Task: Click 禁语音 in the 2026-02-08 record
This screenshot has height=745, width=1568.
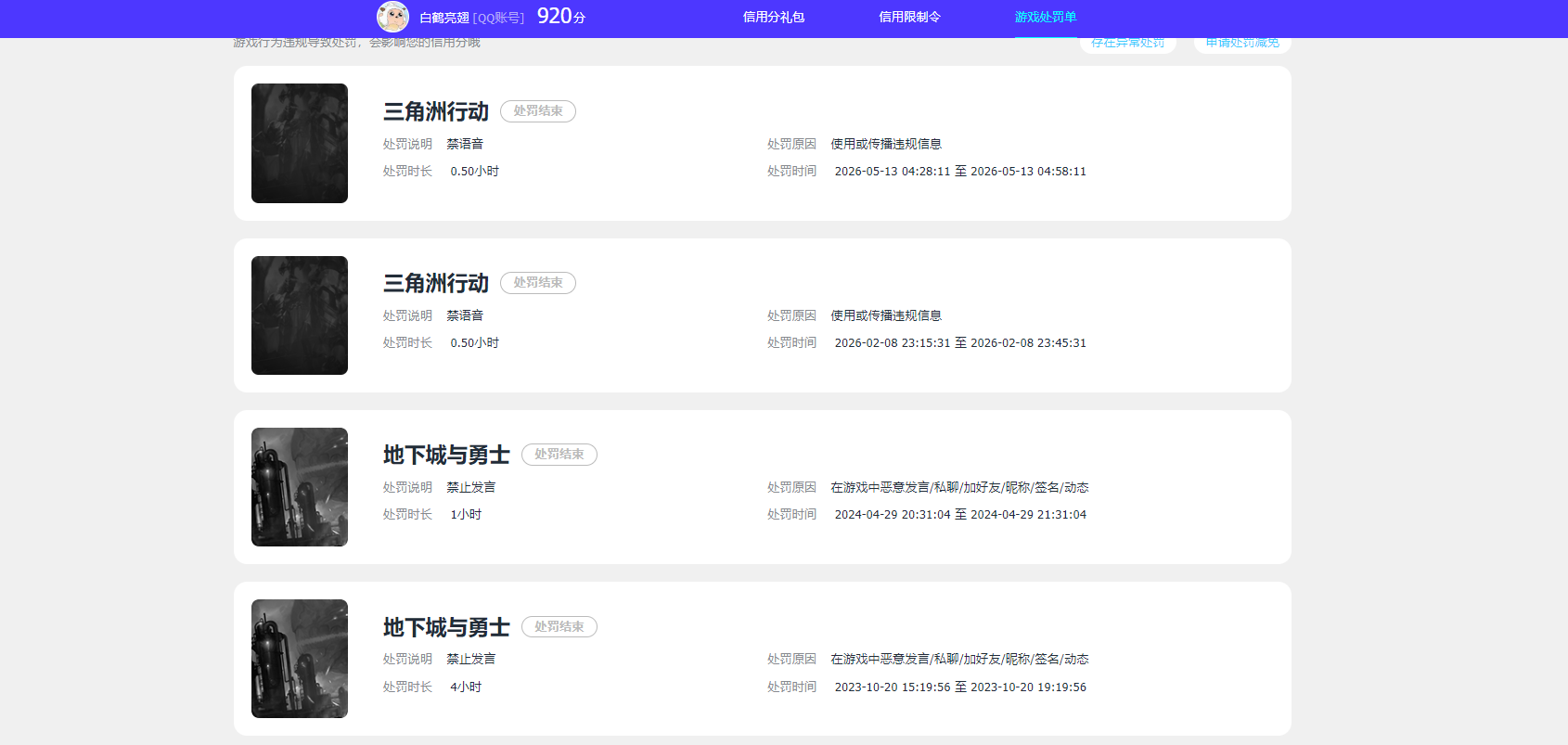Action: (x=465, y=315)
